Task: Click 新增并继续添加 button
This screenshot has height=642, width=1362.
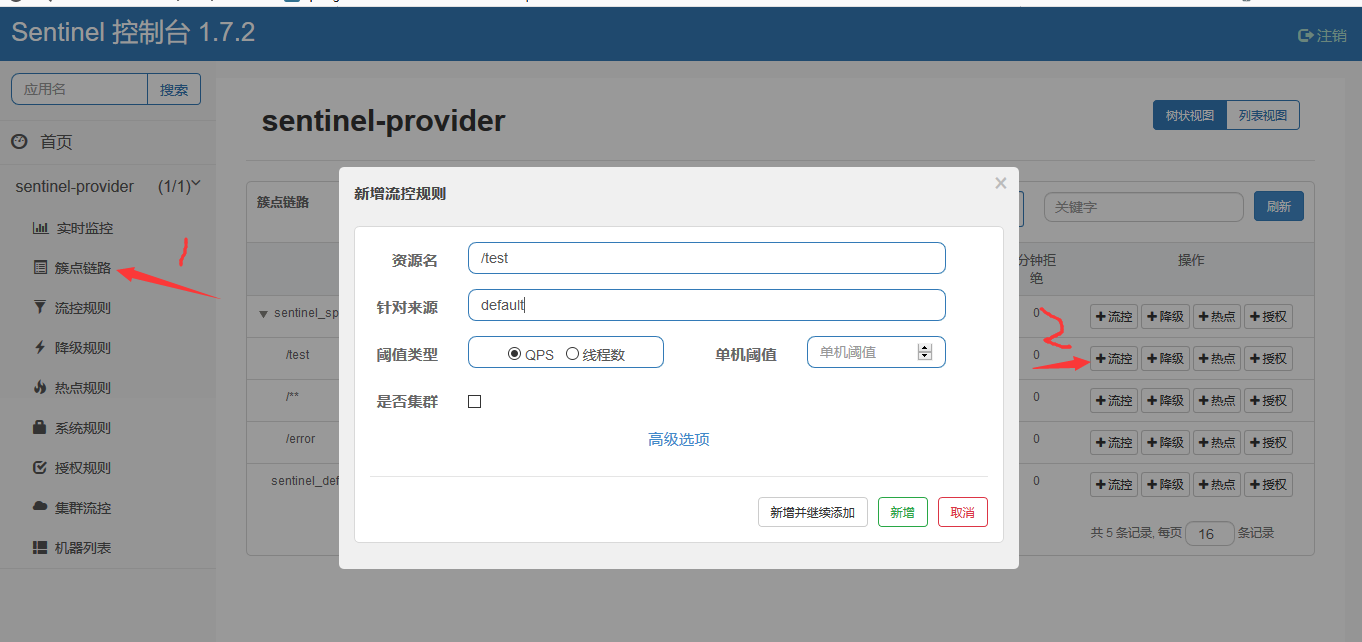Action: [813, 512]
